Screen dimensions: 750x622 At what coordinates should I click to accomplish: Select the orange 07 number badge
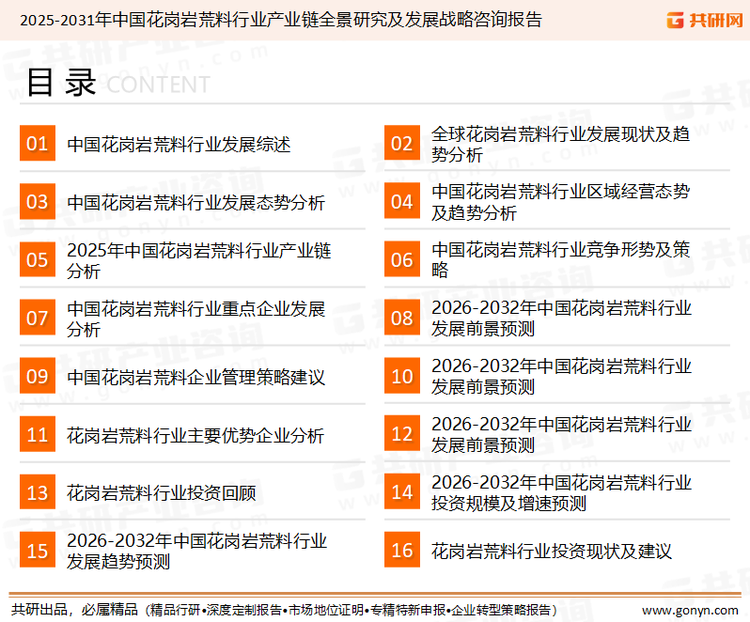(x=37, y=318)
